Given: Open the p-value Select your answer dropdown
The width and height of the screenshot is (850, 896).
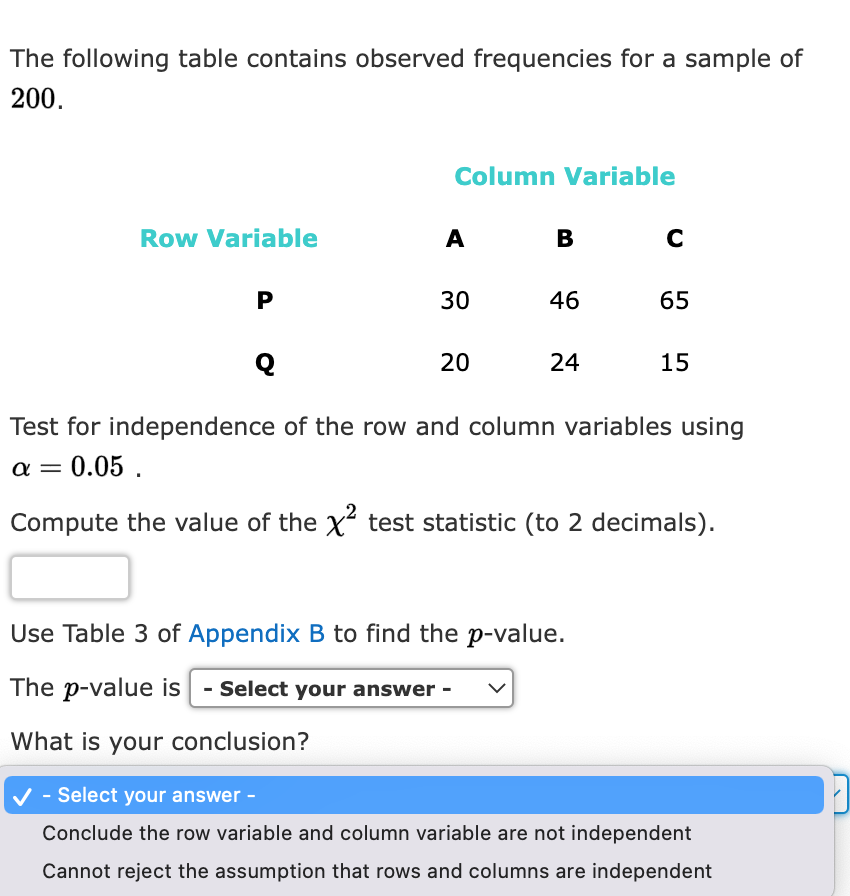Looking at the screenshot, I should click(x=351, y=688).
